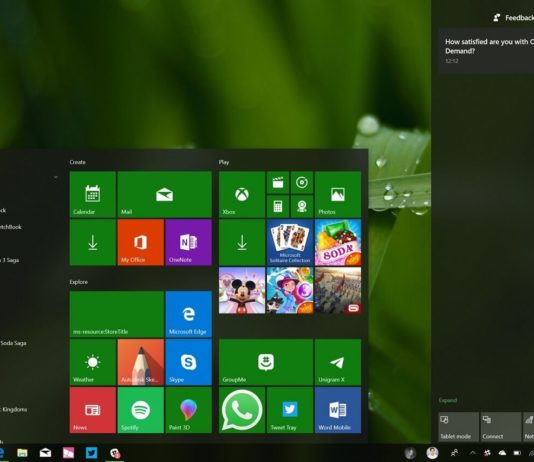This screenshot has height=462, width=534.
Task: Click the Feedback Hub notification header
Action: (514, 18)
